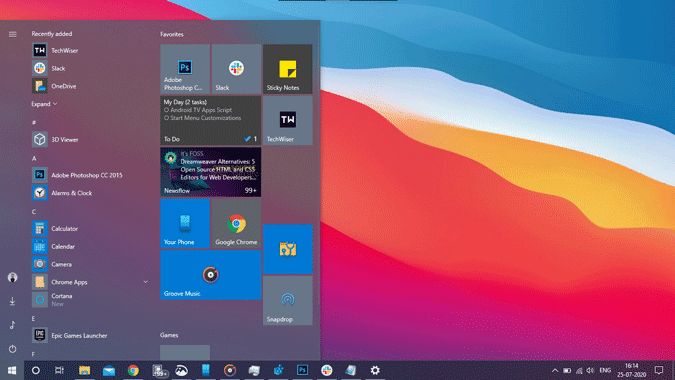Open Google Chrome from the taskbar
Viewport: 675px width, 380px height.
[x=133, y=370]
